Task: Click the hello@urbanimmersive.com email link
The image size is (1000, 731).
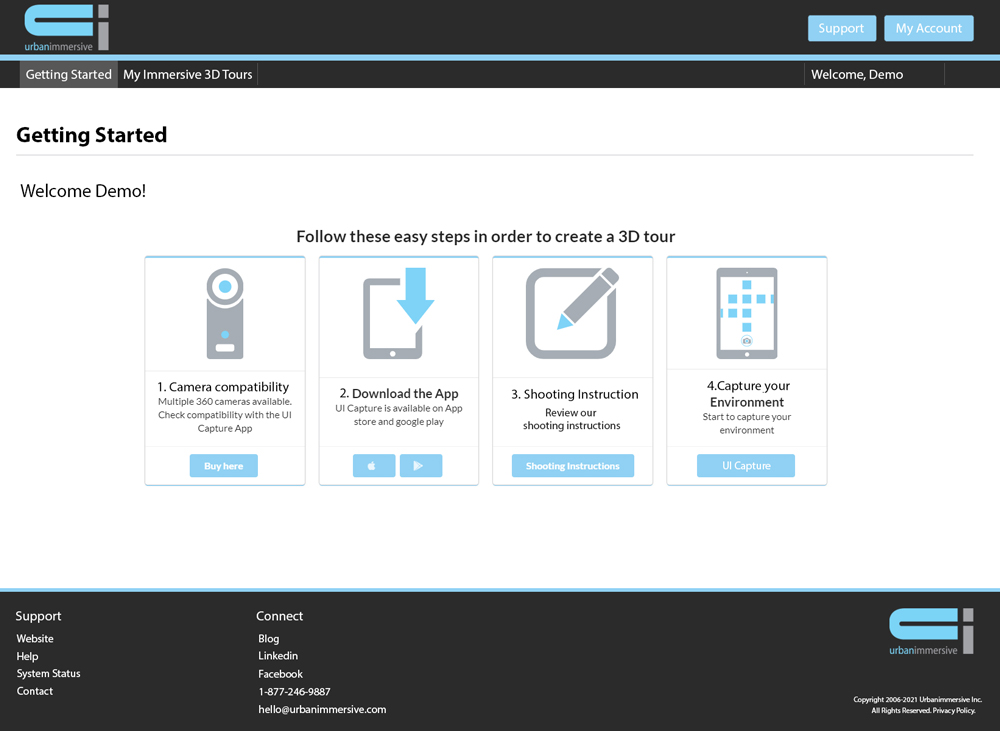Action: click(322, 710)
